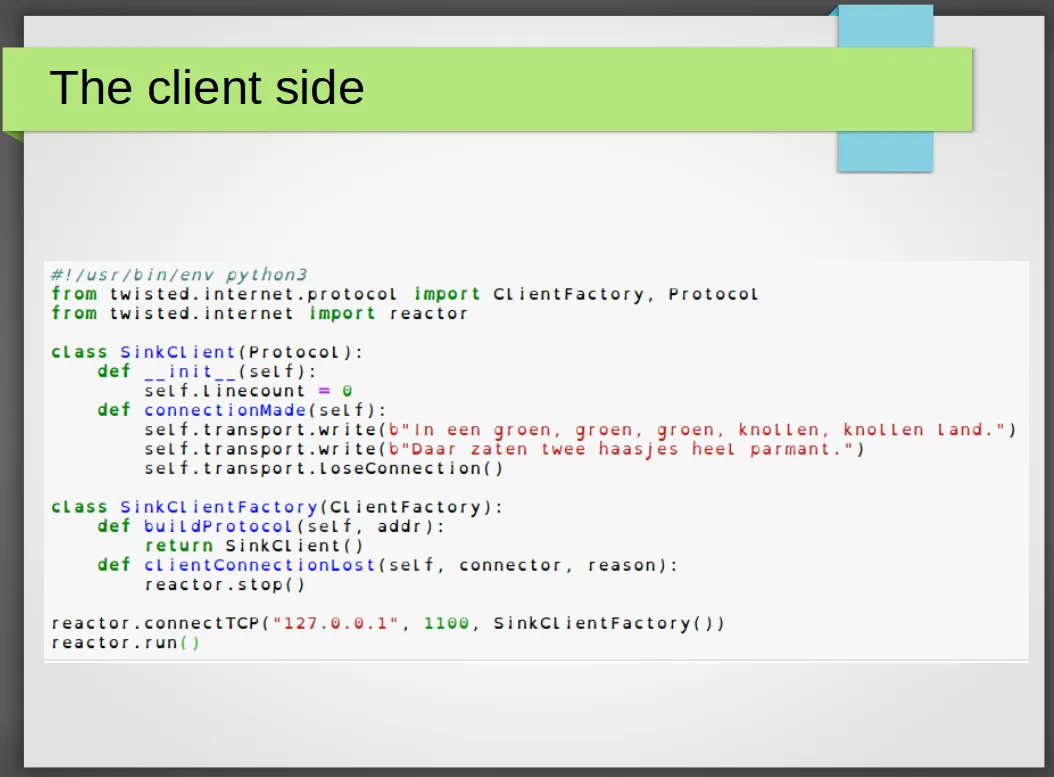Click the slide title "The client side"
The height and width of the screenshot is (777, 1054).
click(207, 88)
